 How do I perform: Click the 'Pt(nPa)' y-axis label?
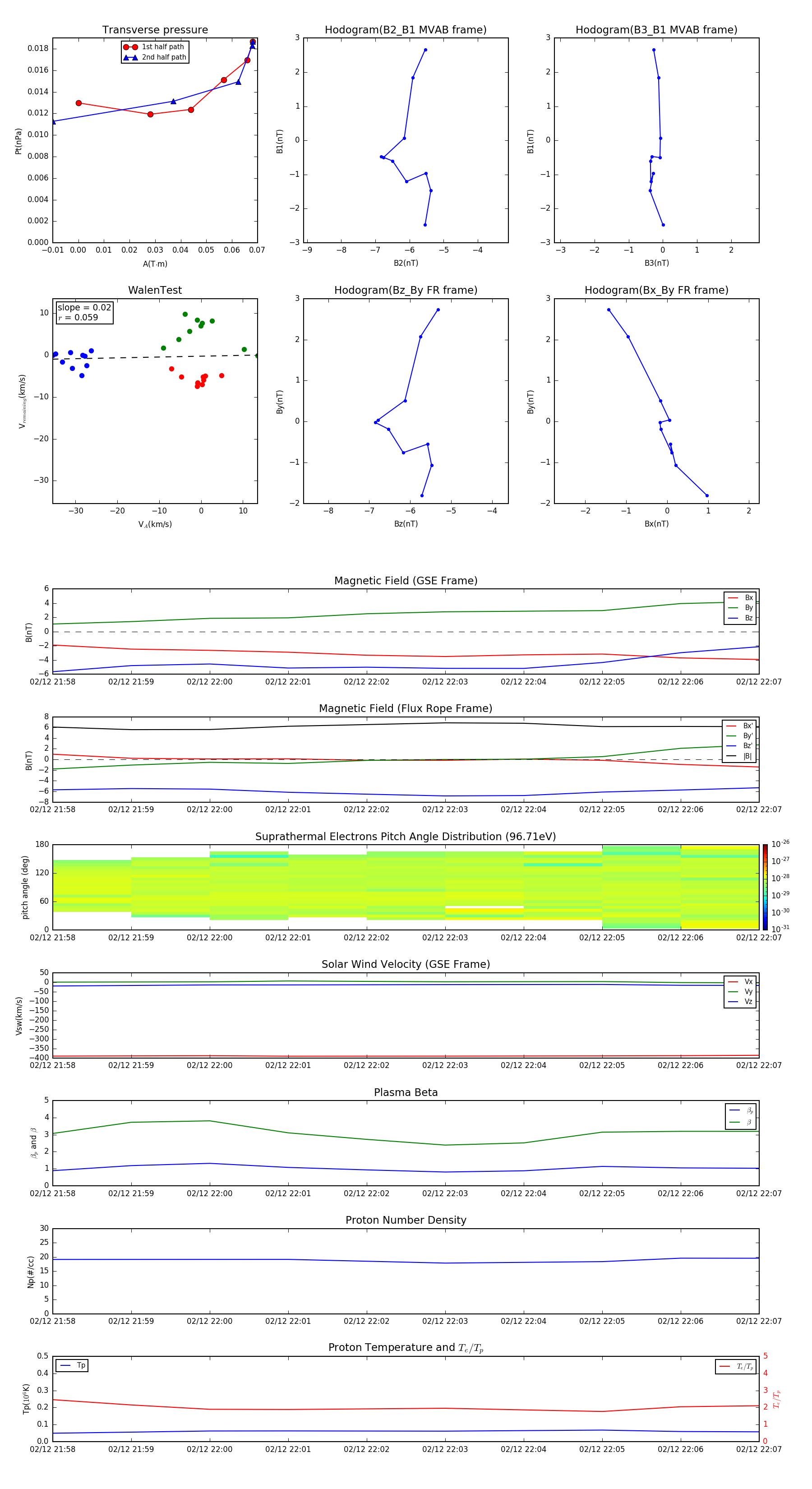point(18,141)
